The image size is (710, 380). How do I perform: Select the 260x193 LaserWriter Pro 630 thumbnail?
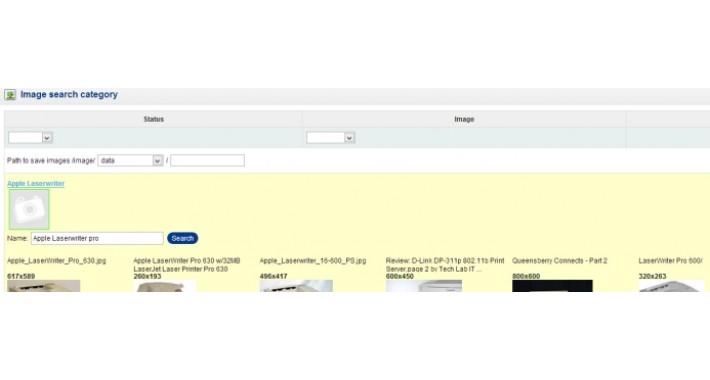165,286
